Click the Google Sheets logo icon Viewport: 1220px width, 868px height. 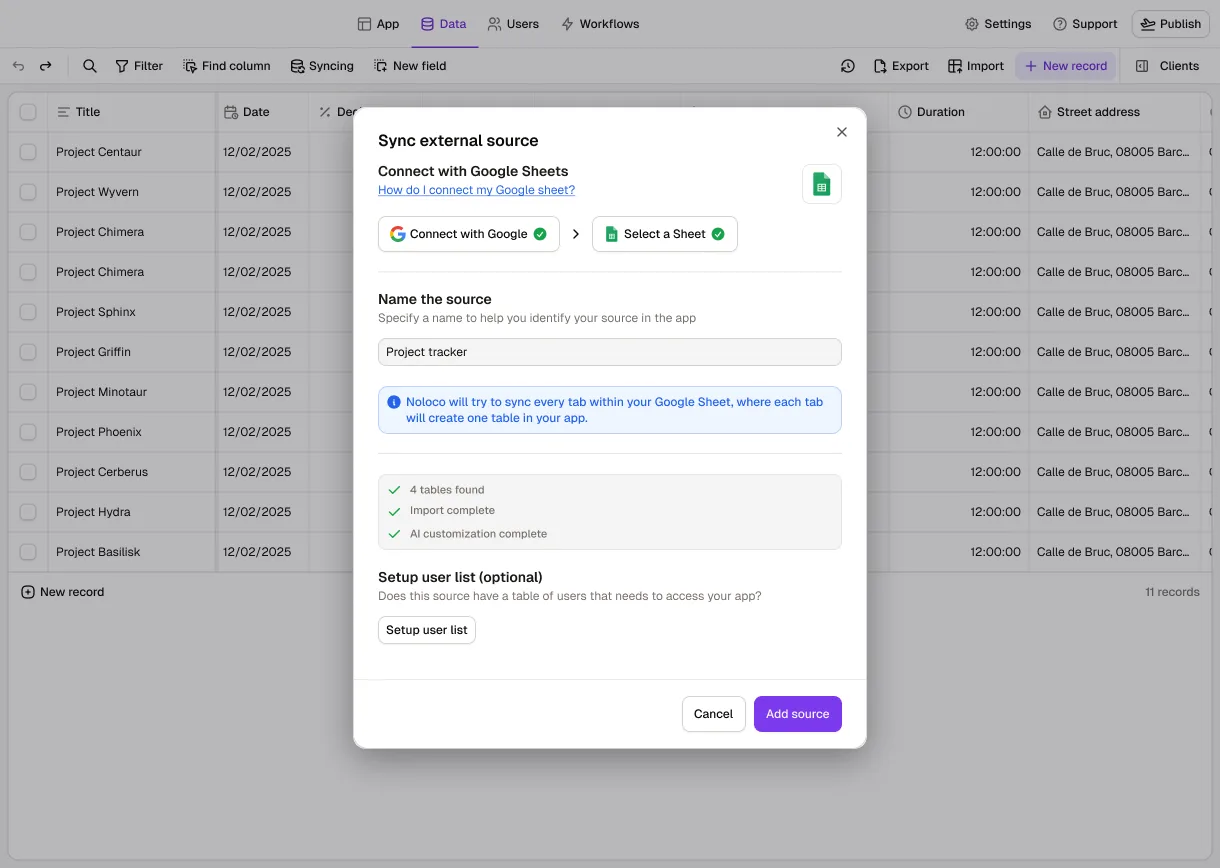point(822,184)
